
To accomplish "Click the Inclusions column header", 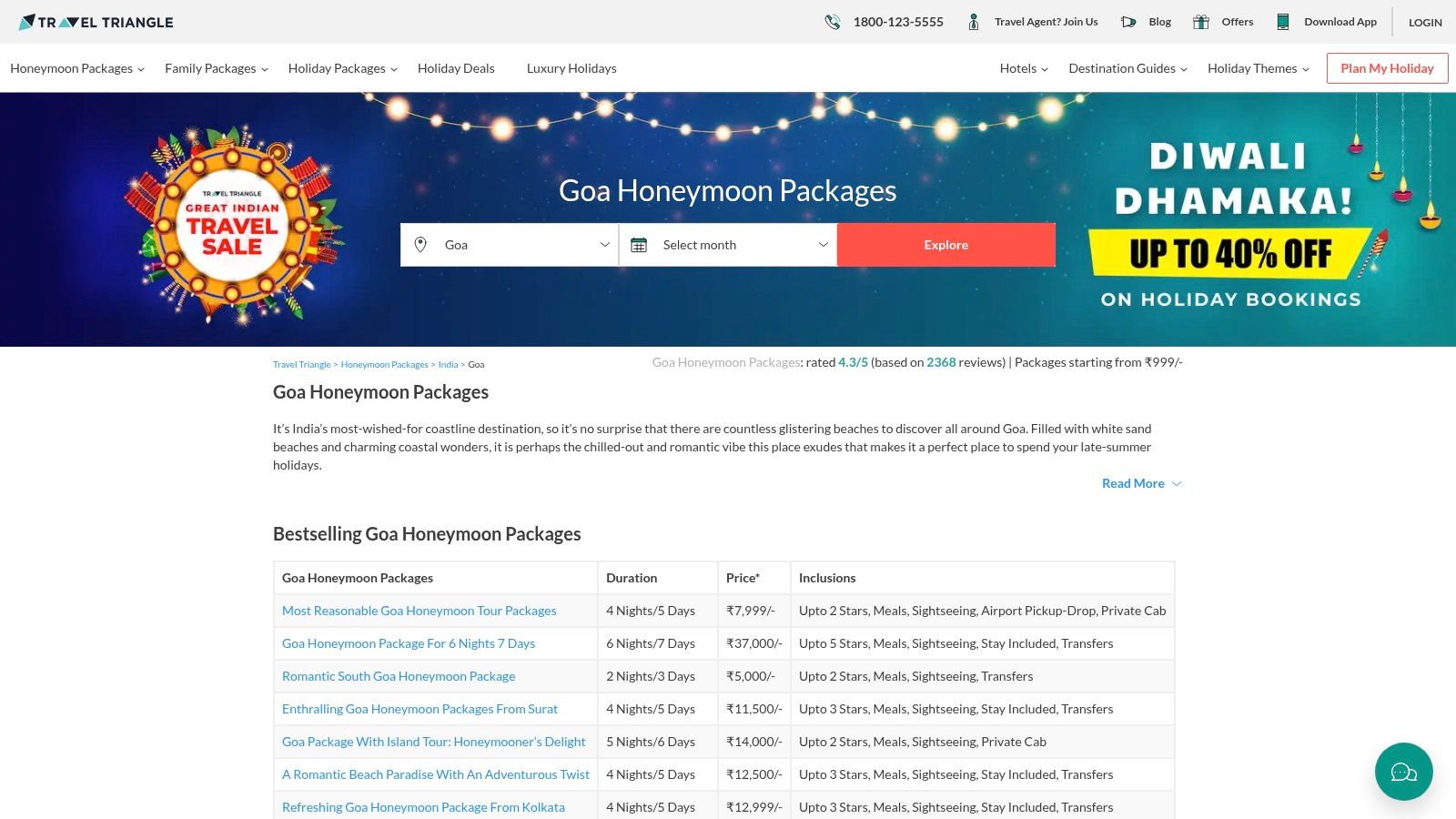I will click(x=983, y=578).
